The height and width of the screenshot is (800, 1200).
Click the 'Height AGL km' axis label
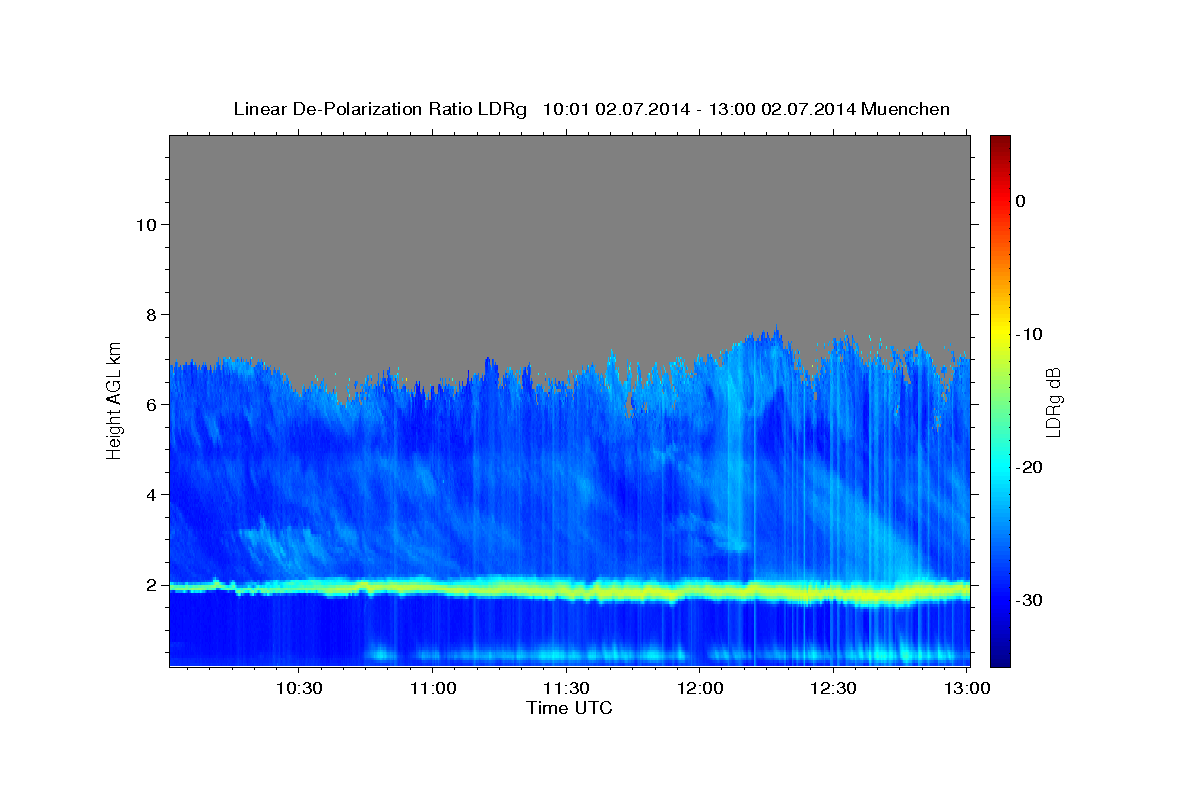114,400
